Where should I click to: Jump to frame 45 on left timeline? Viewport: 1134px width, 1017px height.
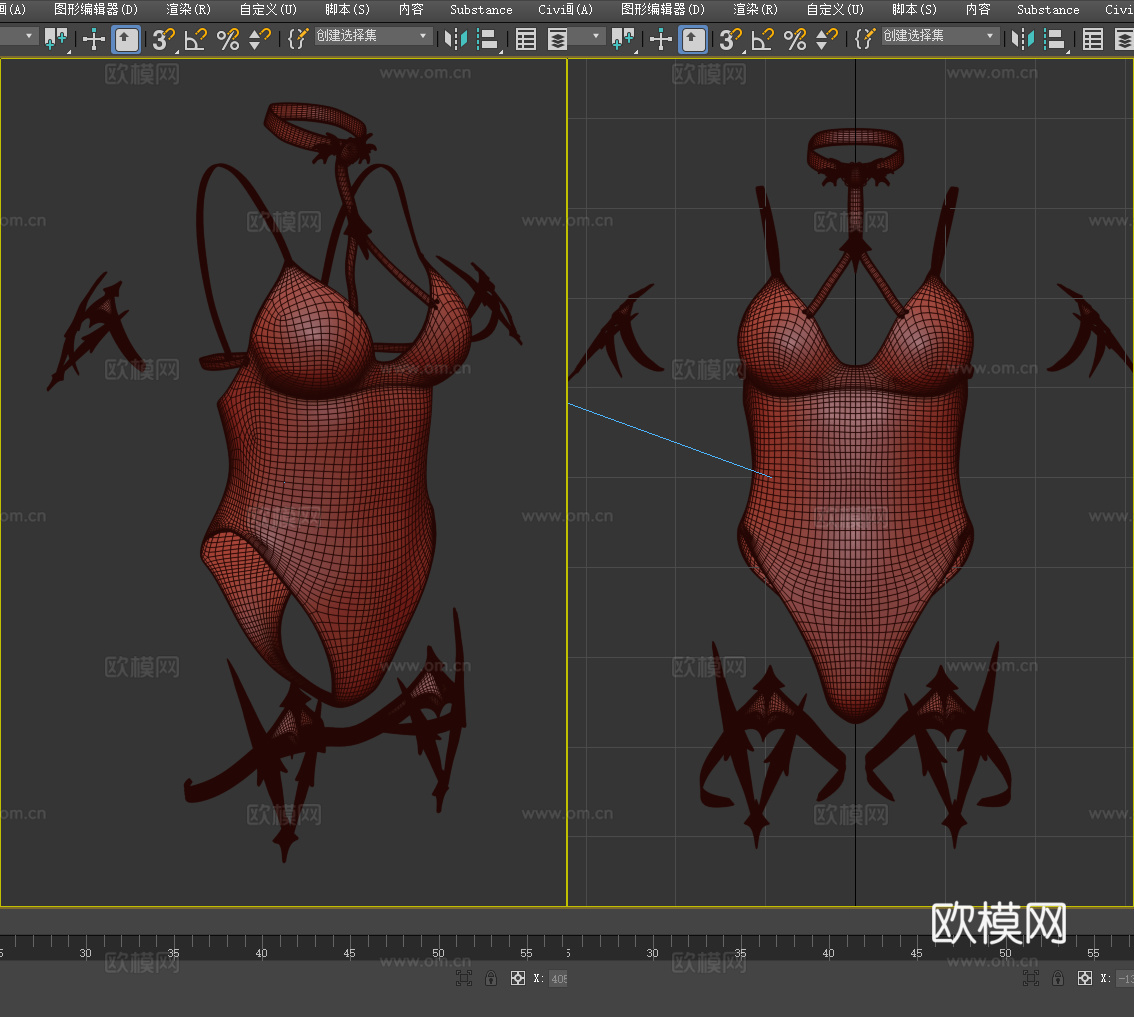click(349, 953)
